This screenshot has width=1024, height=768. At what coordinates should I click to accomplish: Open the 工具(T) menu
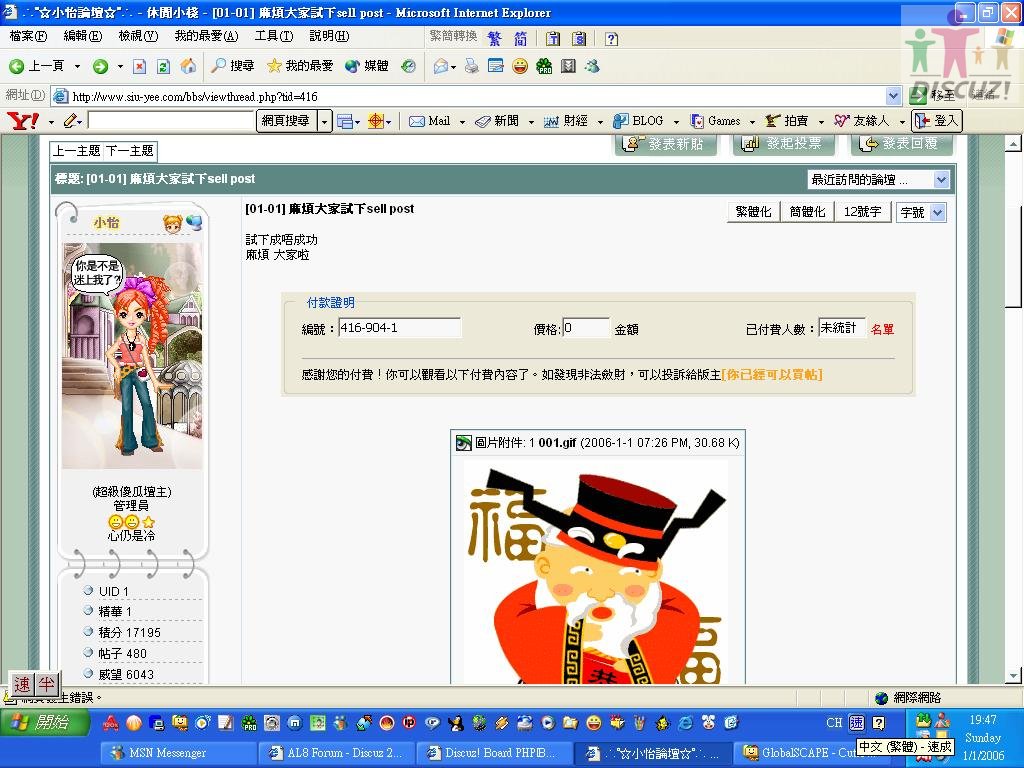[x=274, y=36]
